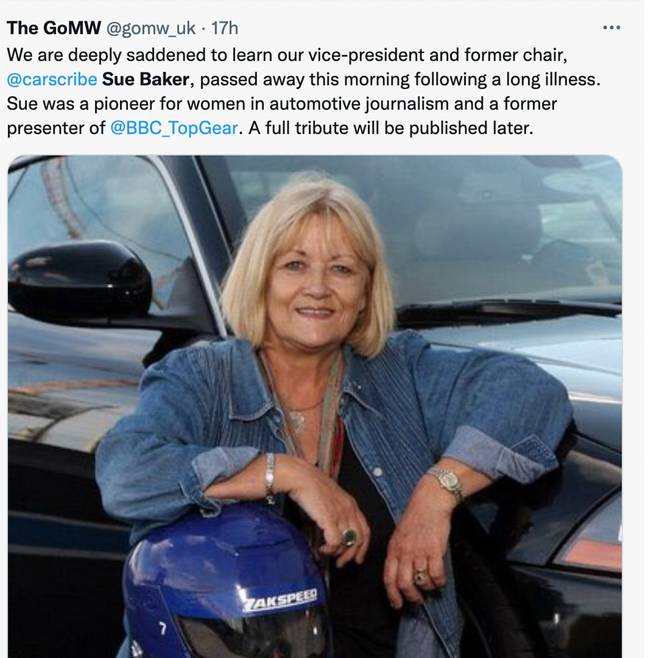Image resolution: width=648 pixels, height=658 pixels.
Task: Open The GoMW profile via display name
Action: pyautogui.click(x=54, y=28)
